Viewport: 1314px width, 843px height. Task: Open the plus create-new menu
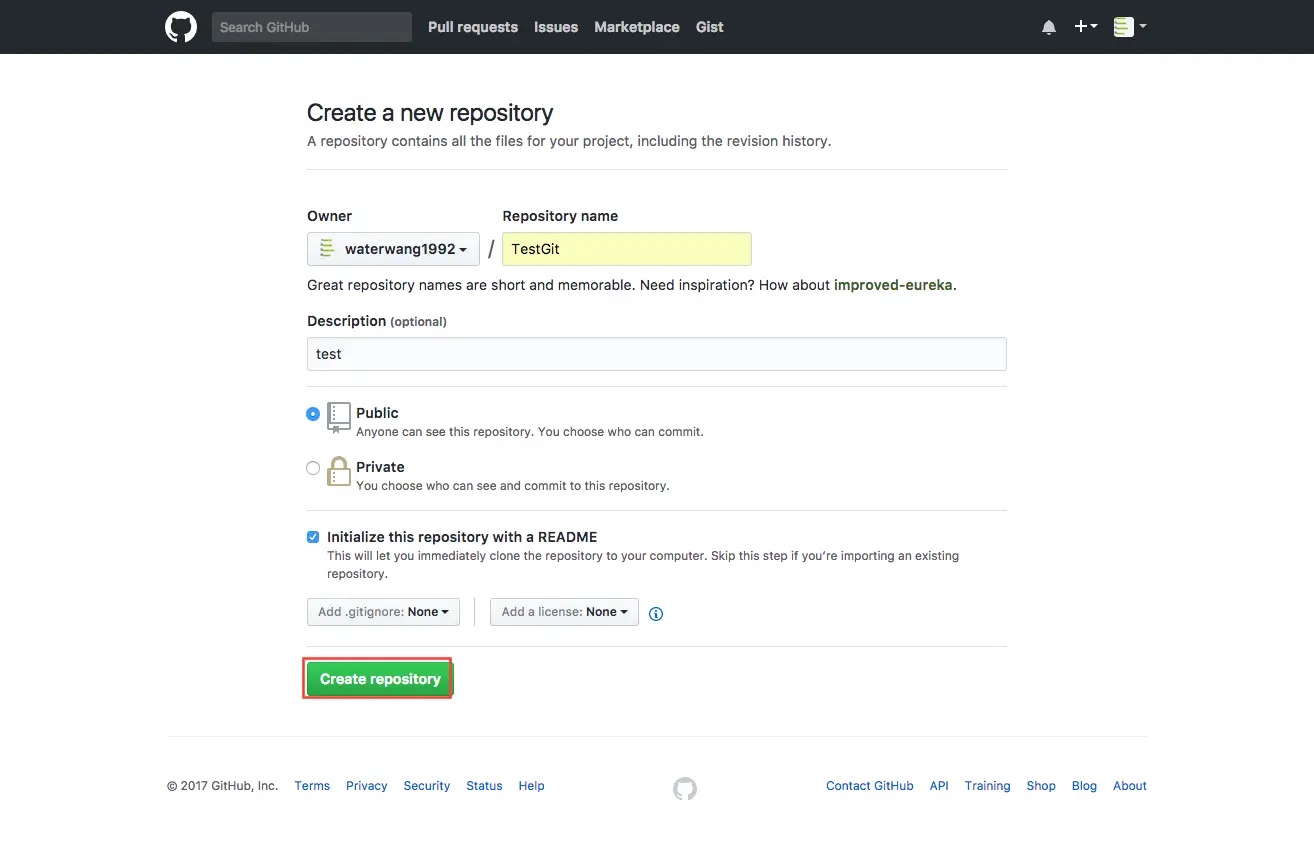point(1086,27)
